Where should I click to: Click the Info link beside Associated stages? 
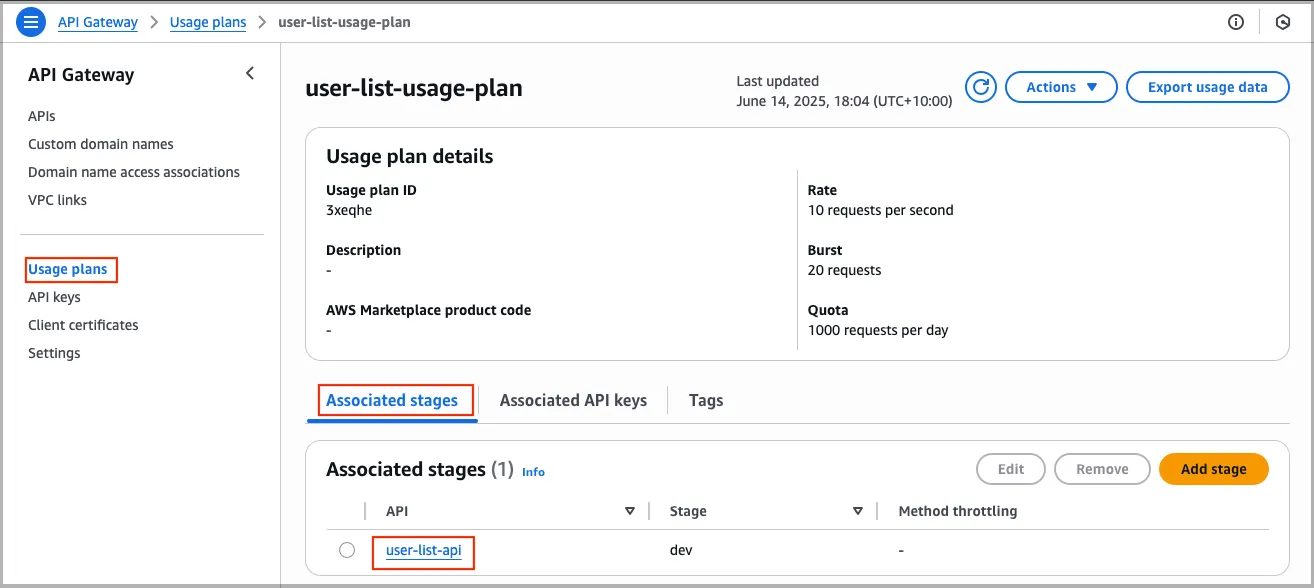(533, 471)
